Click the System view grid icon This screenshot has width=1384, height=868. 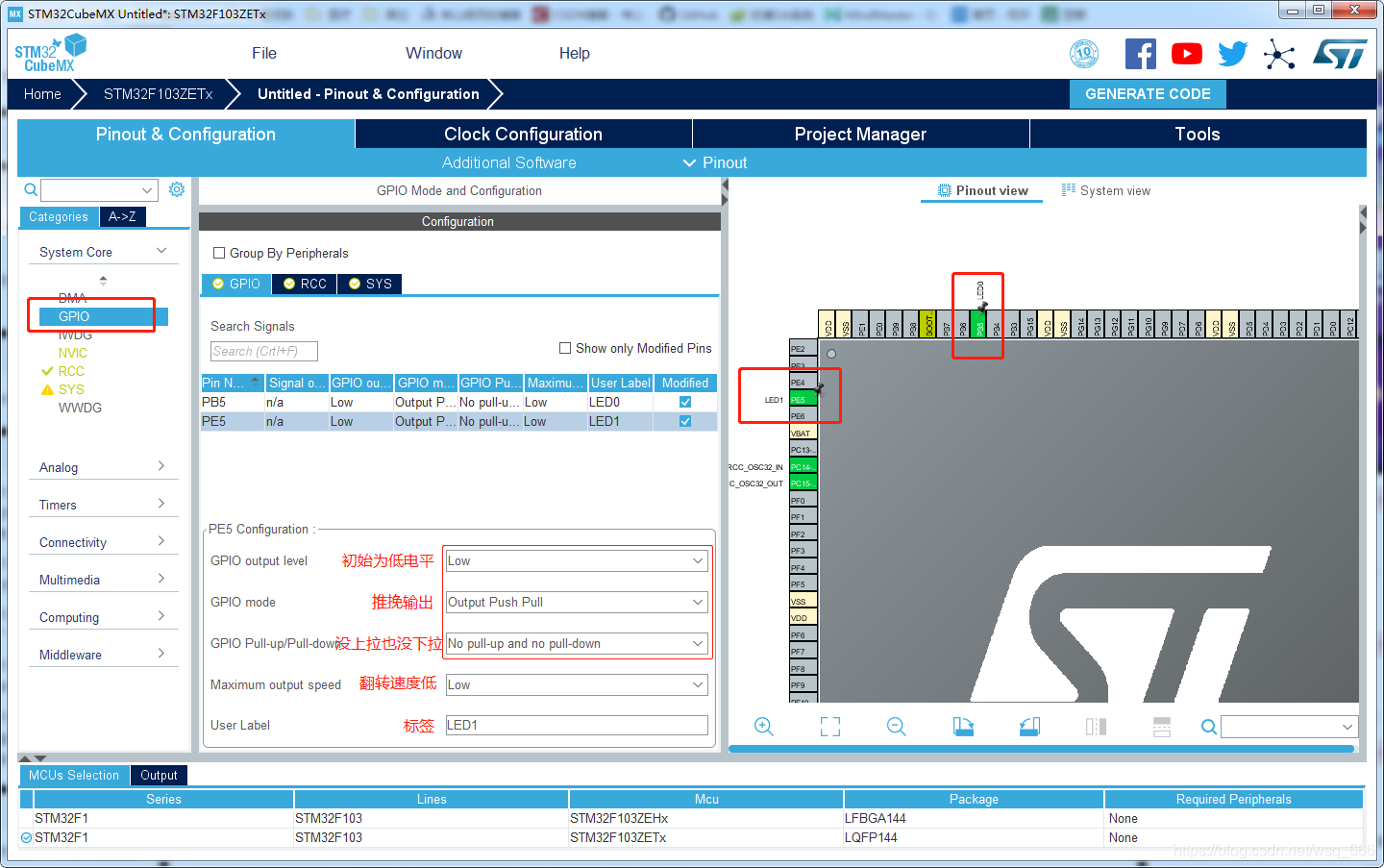1069,190
